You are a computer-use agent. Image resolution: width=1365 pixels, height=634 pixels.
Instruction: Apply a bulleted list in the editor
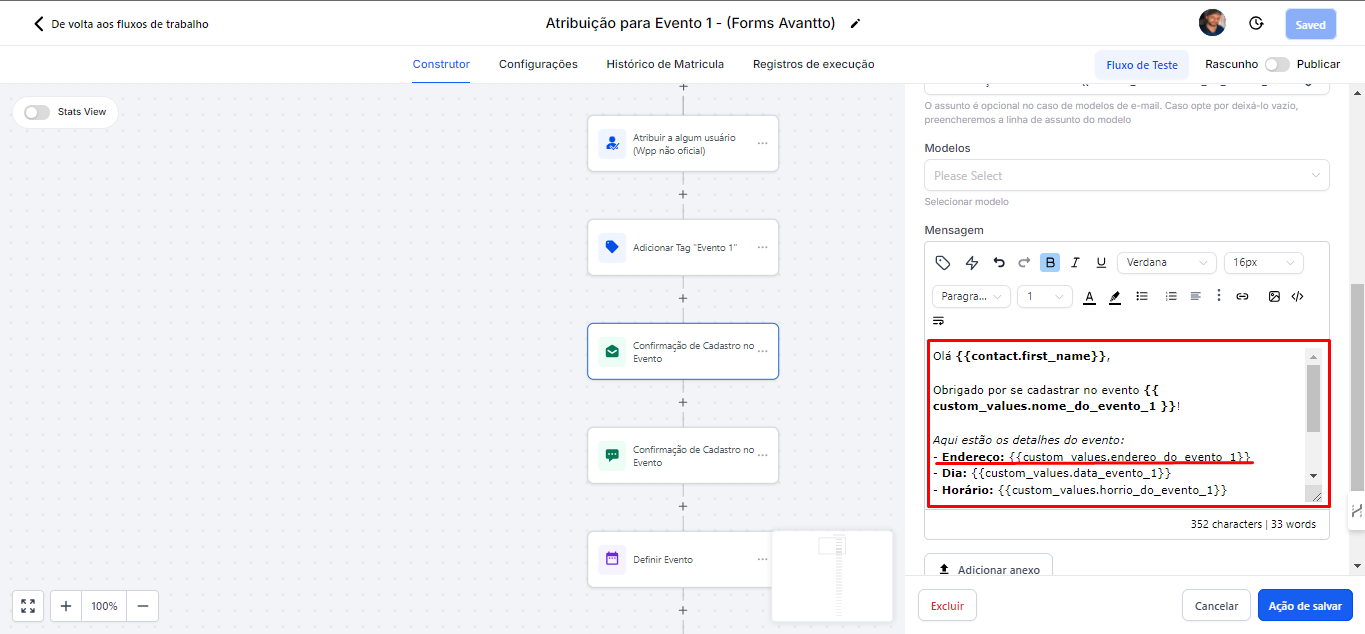click(x=1142, y=297)
